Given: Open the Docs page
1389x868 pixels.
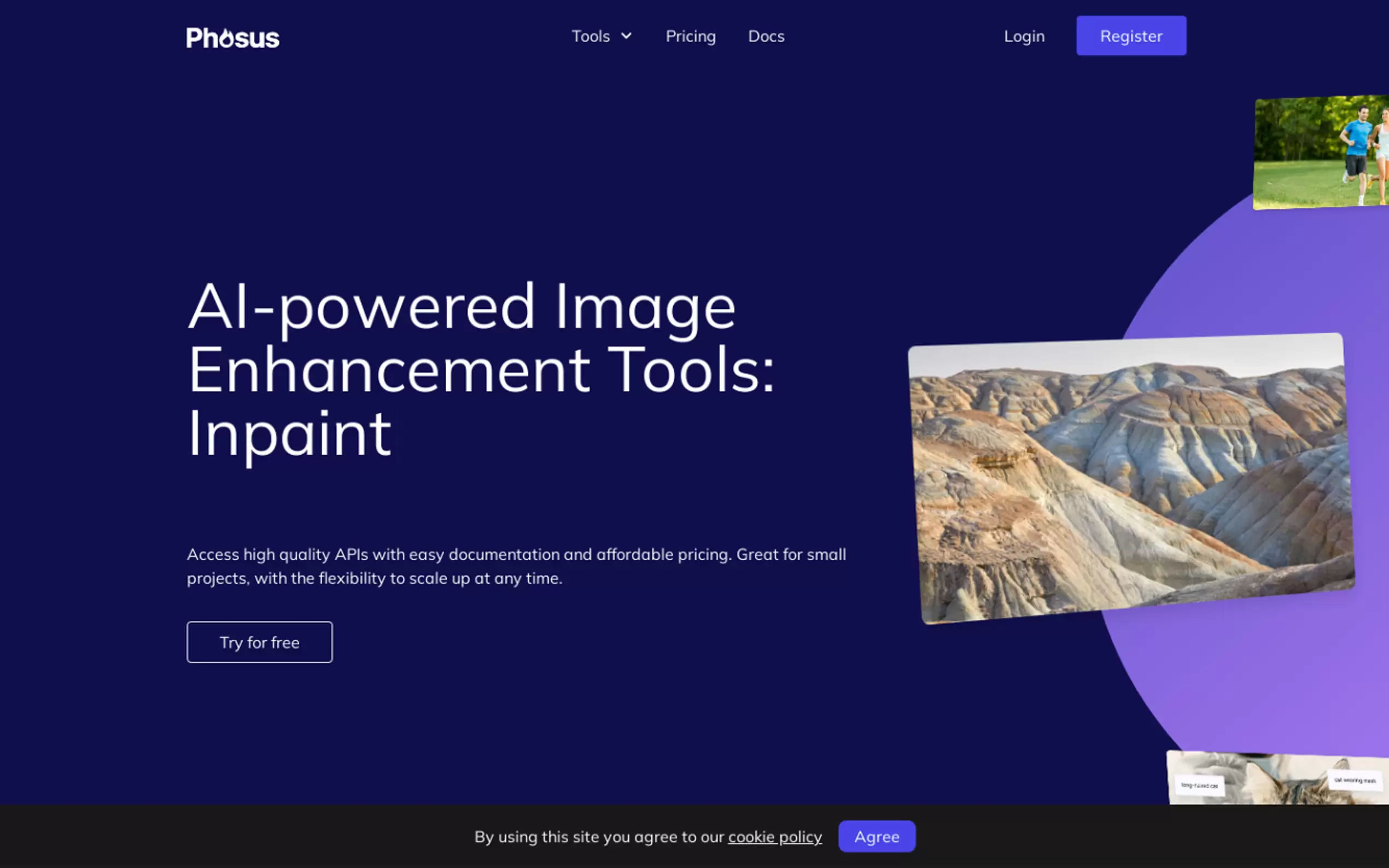Looking at the screenshot, I should click(x=766, y=36).
